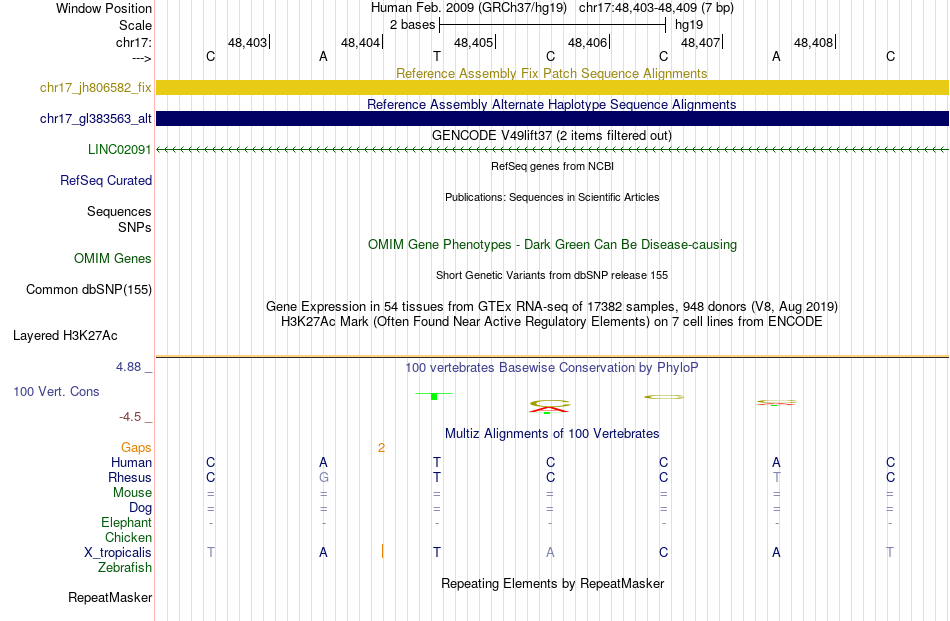
Task: Click the Human species label
Action: coord(131,463)
